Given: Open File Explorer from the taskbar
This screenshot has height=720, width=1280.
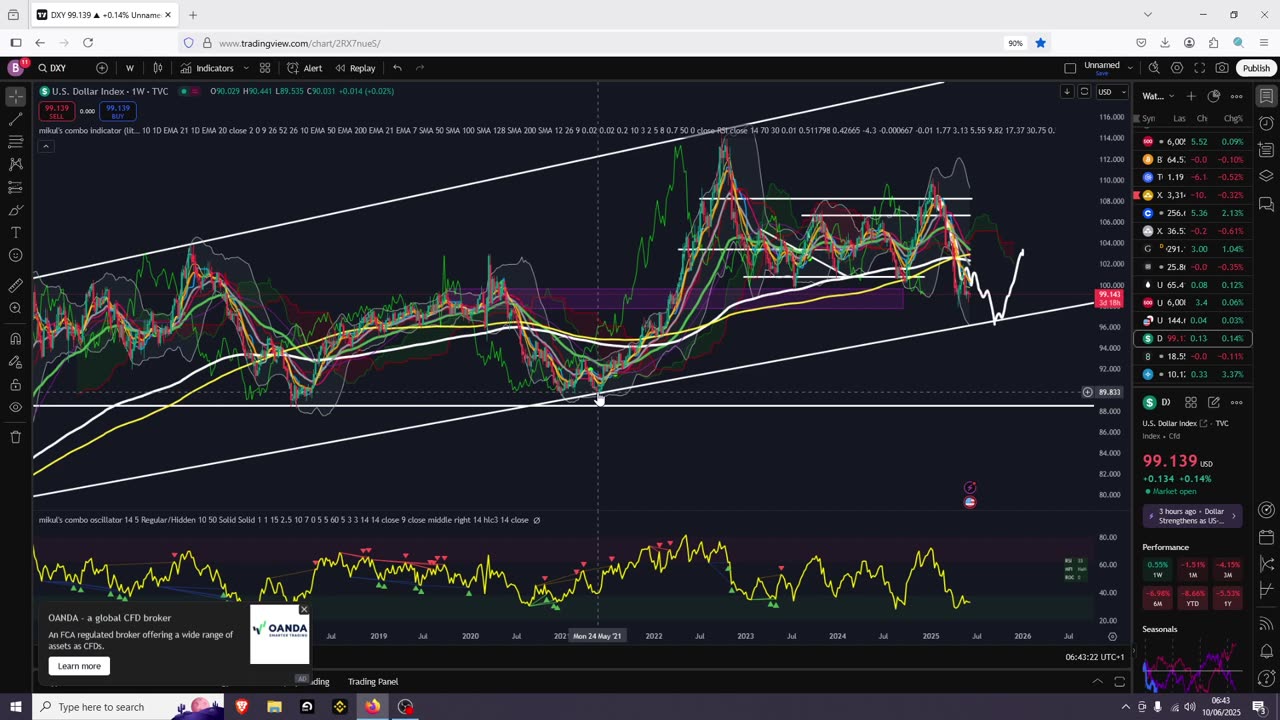Looking at the screenshot, I should click(x=274, y=707).
